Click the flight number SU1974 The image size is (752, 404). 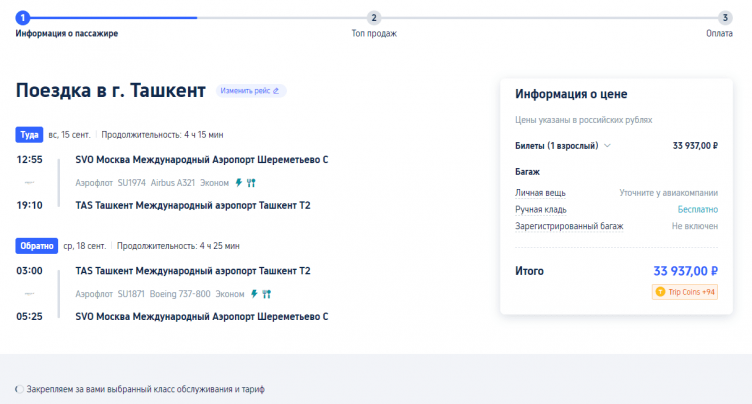(131, 183)
